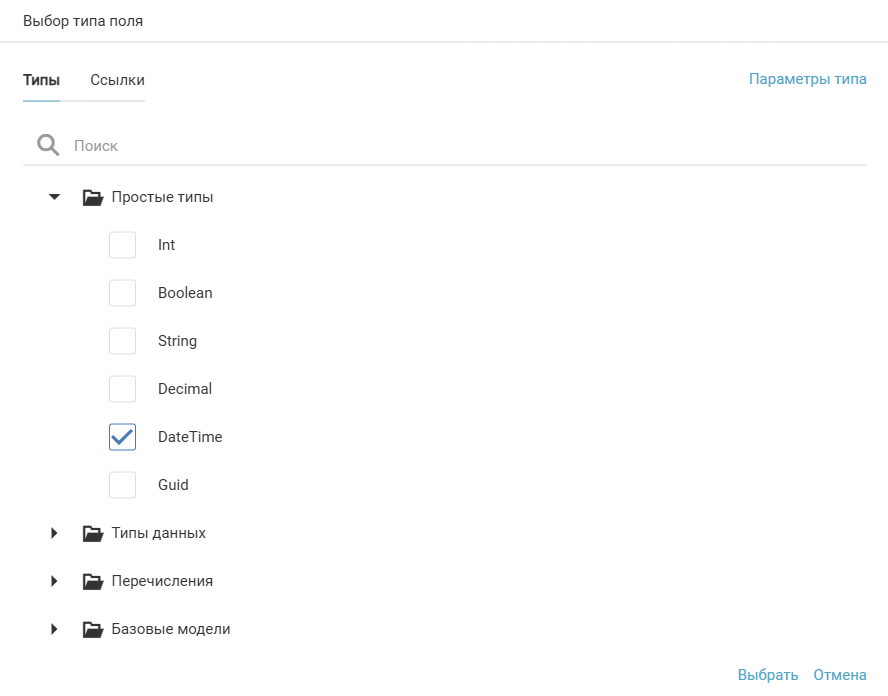This screenshot has height=696, width=888.
Task: Click the Простые типы folder icon
Action: click(x=93, y=198)
